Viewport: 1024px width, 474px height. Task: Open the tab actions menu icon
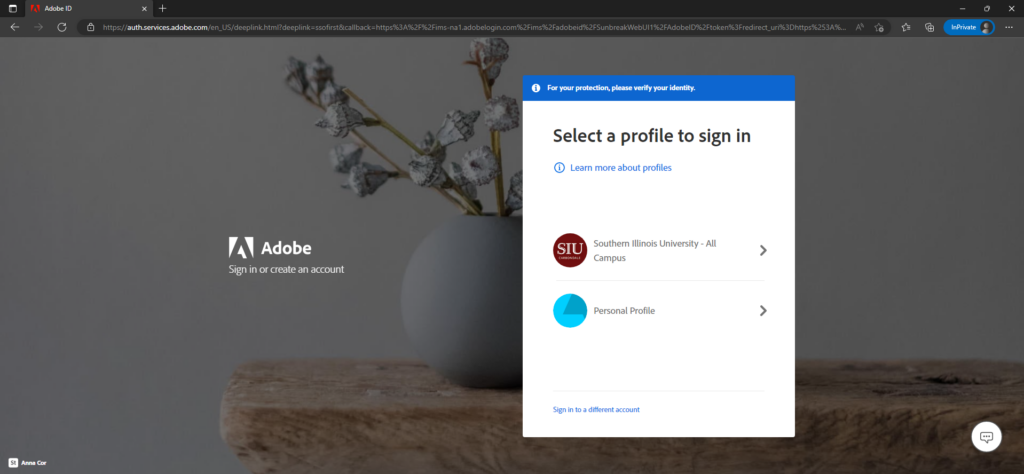[x=12, y=8]
